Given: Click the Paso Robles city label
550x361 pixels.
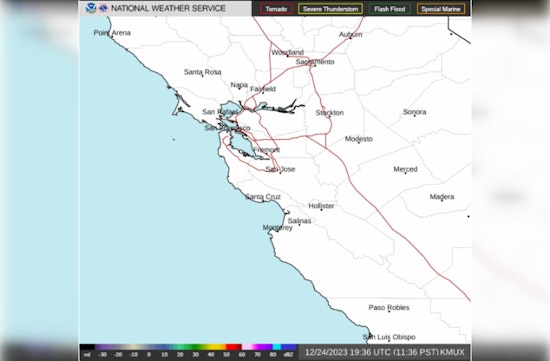Looking at the screenshot, I should pyautogui.click(x=389, y=307).
